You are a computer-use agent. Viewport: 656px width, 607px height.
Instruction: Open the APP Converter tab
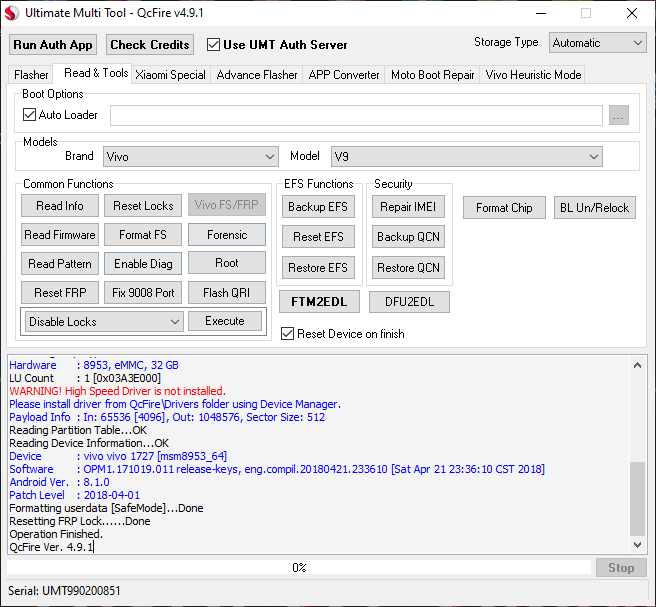(344, 75)
